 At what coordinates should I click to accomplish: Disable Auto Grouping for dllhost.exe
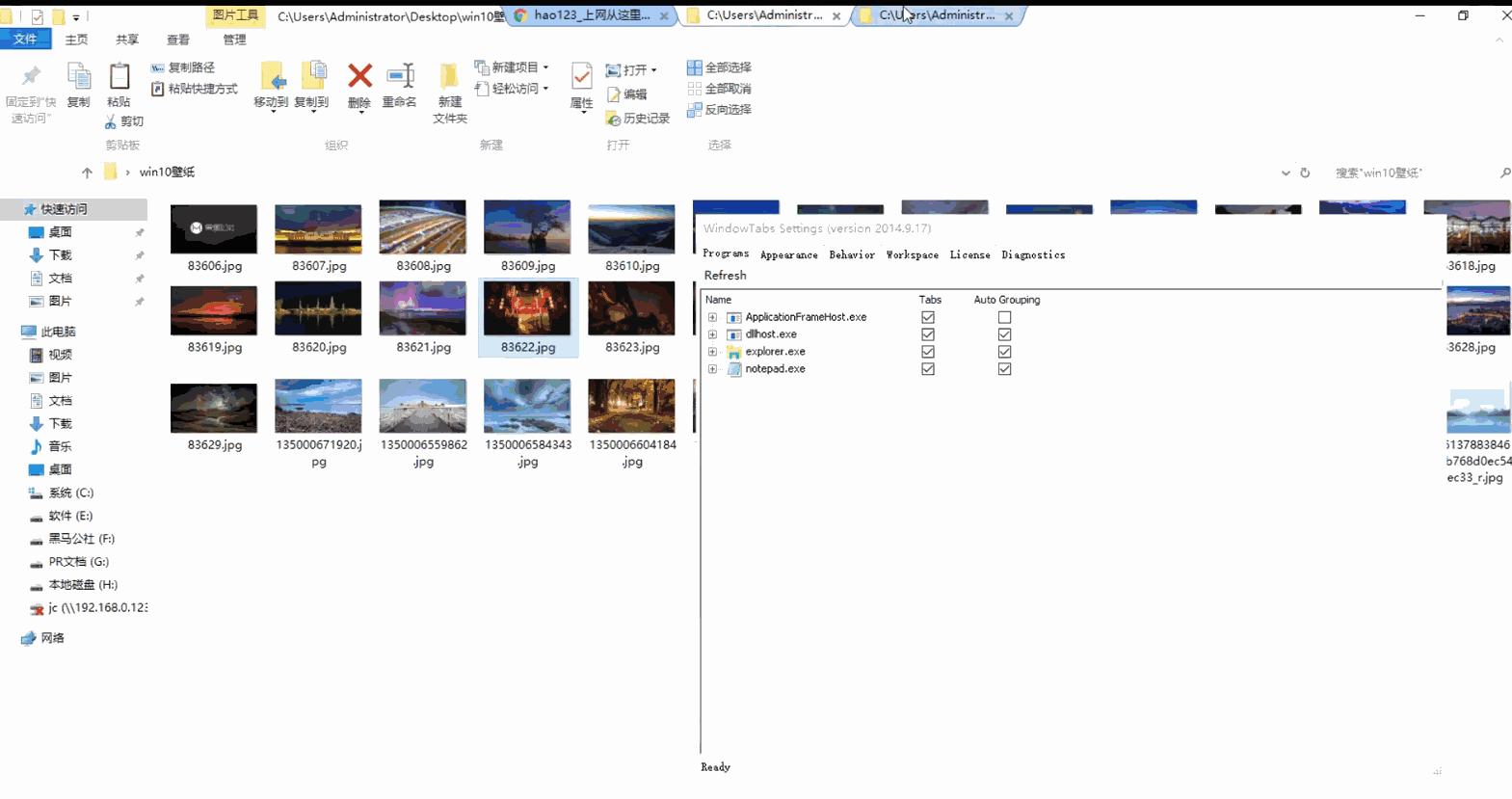[x=1004, y=334]
